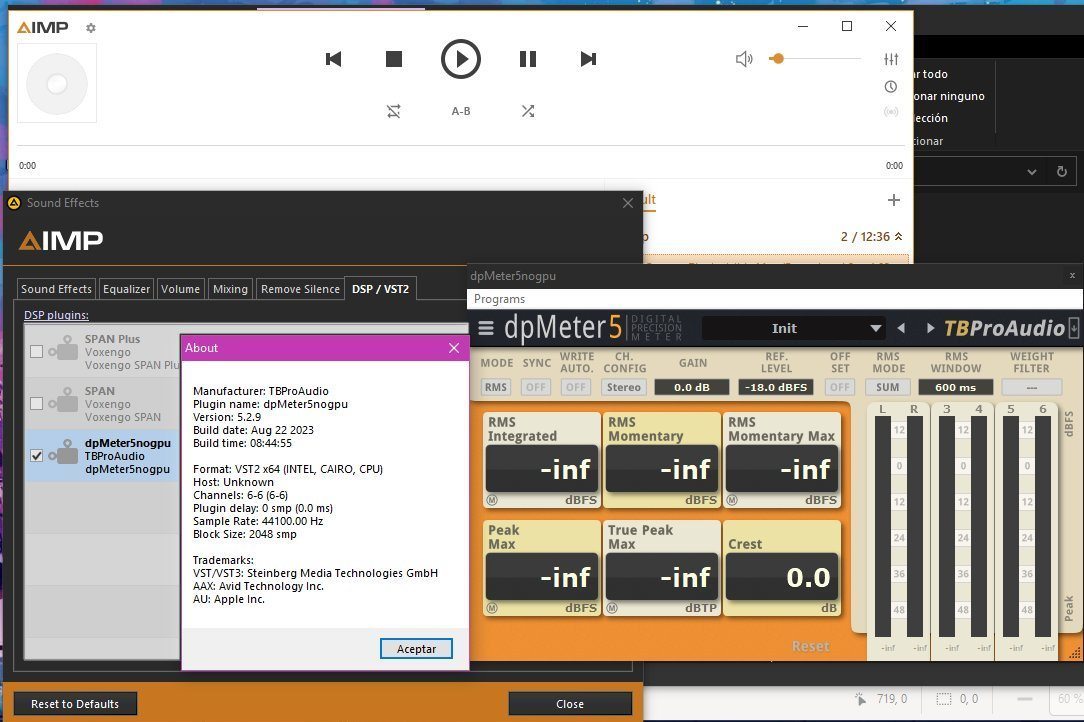Add a new playlist with plus icon
This screenshot has height=722, width=1084.
point(893,200)
